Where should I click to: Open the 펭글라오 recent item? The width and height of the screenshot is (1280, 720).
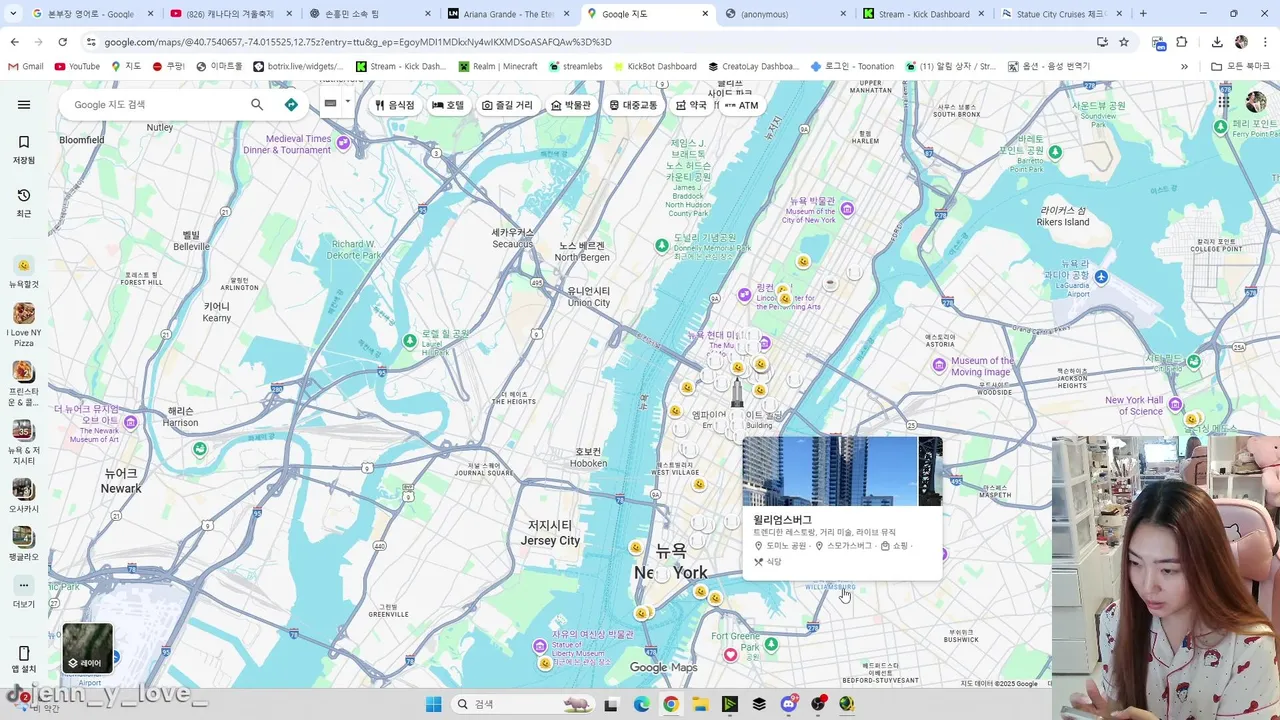(24, 544)
